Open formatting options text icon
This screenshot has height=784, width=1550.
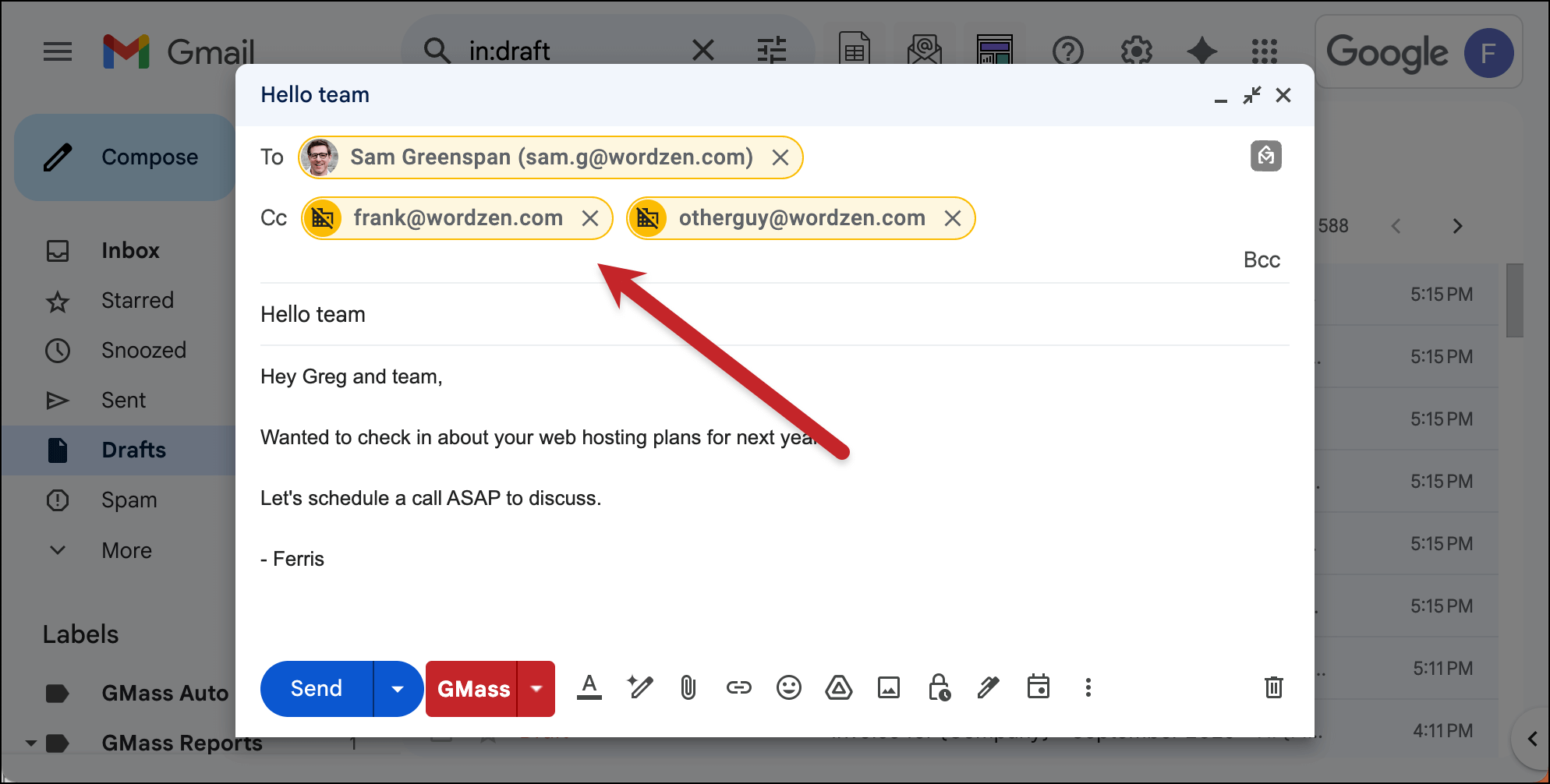(x=589, y=688)
